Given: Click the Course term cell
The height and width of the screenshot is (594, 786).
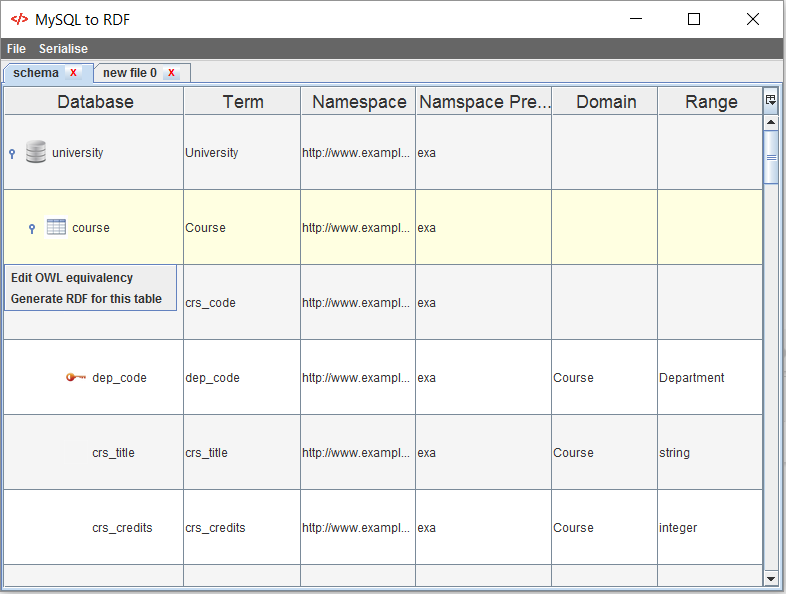Looking at the screenshot, I should point(242,227).
